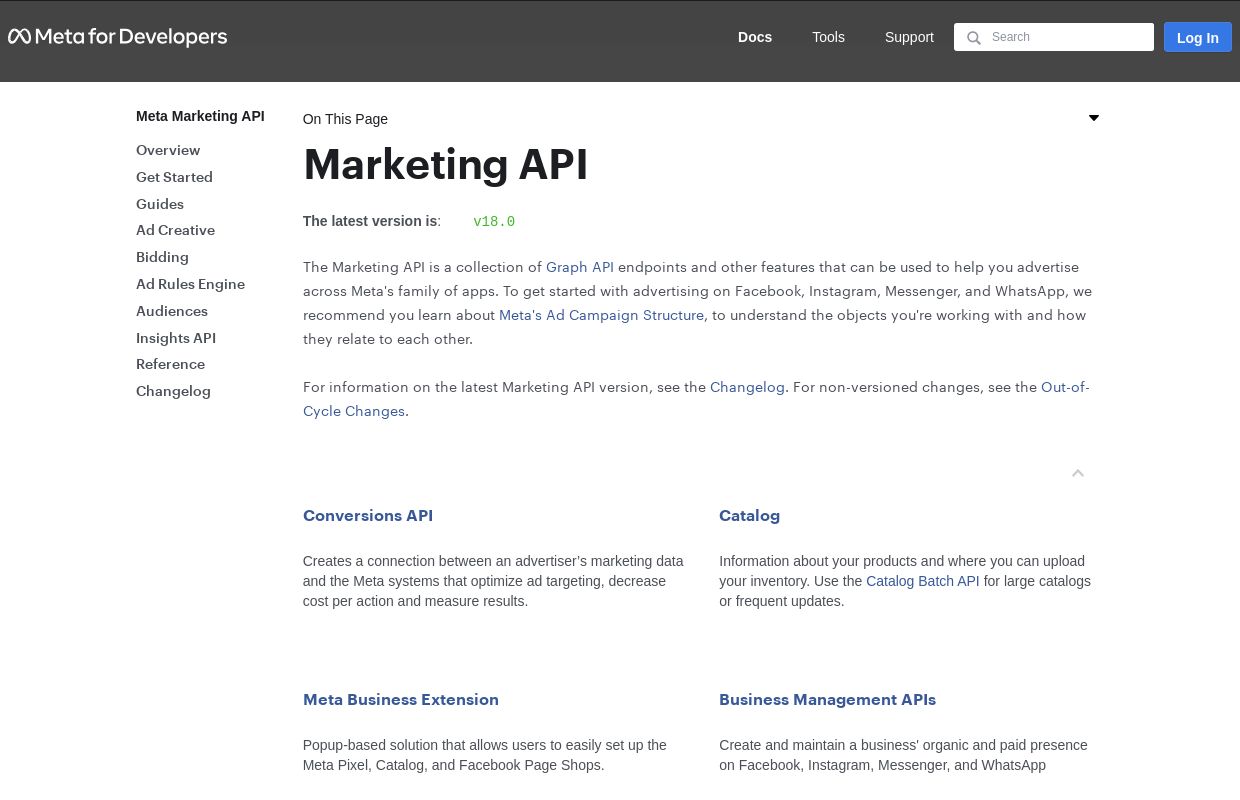Screen dimensions: 1240x800
Task: Go to Overview in the sidebar
Action: (x=168, y=150)
